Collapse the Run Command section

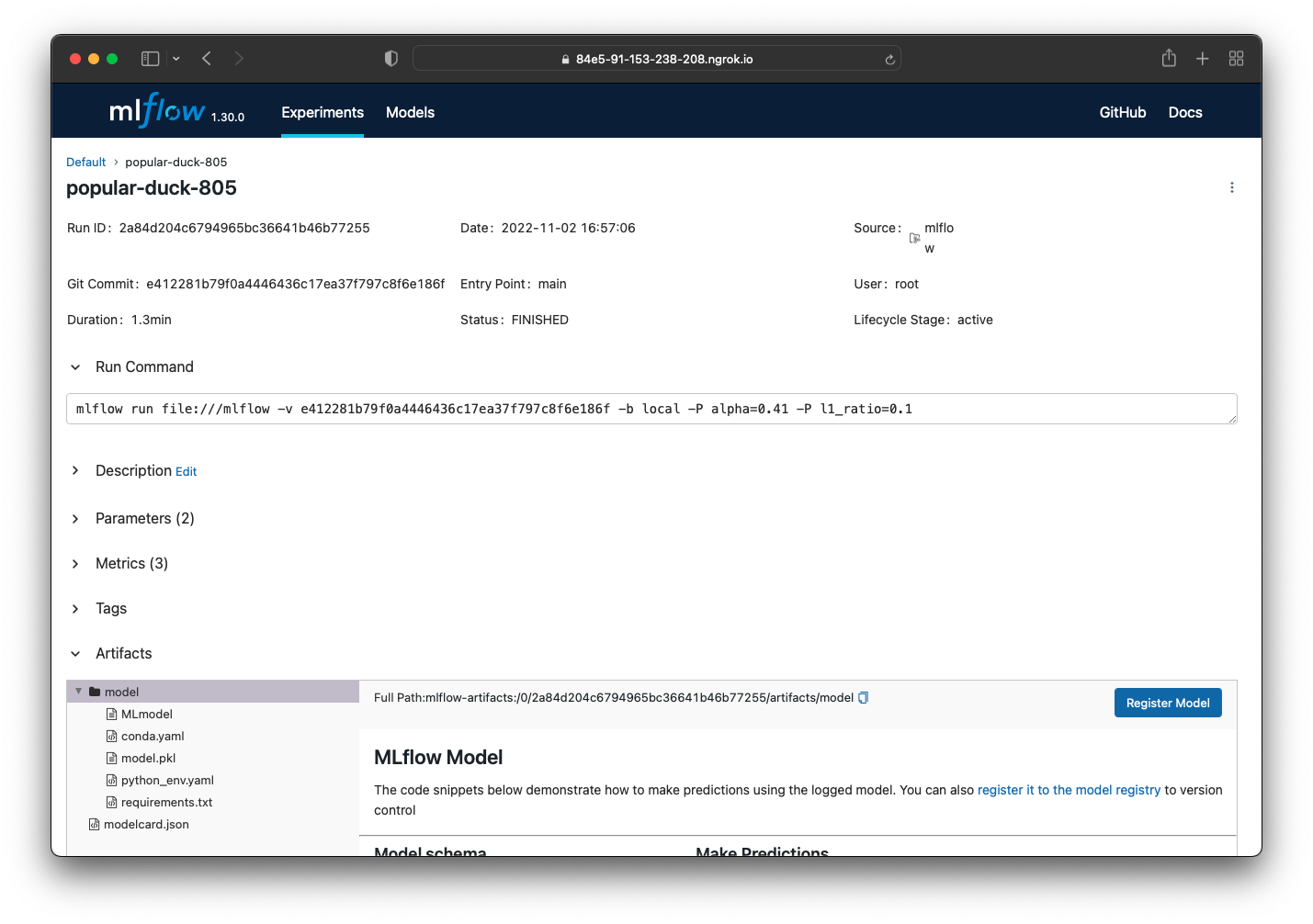75,367
